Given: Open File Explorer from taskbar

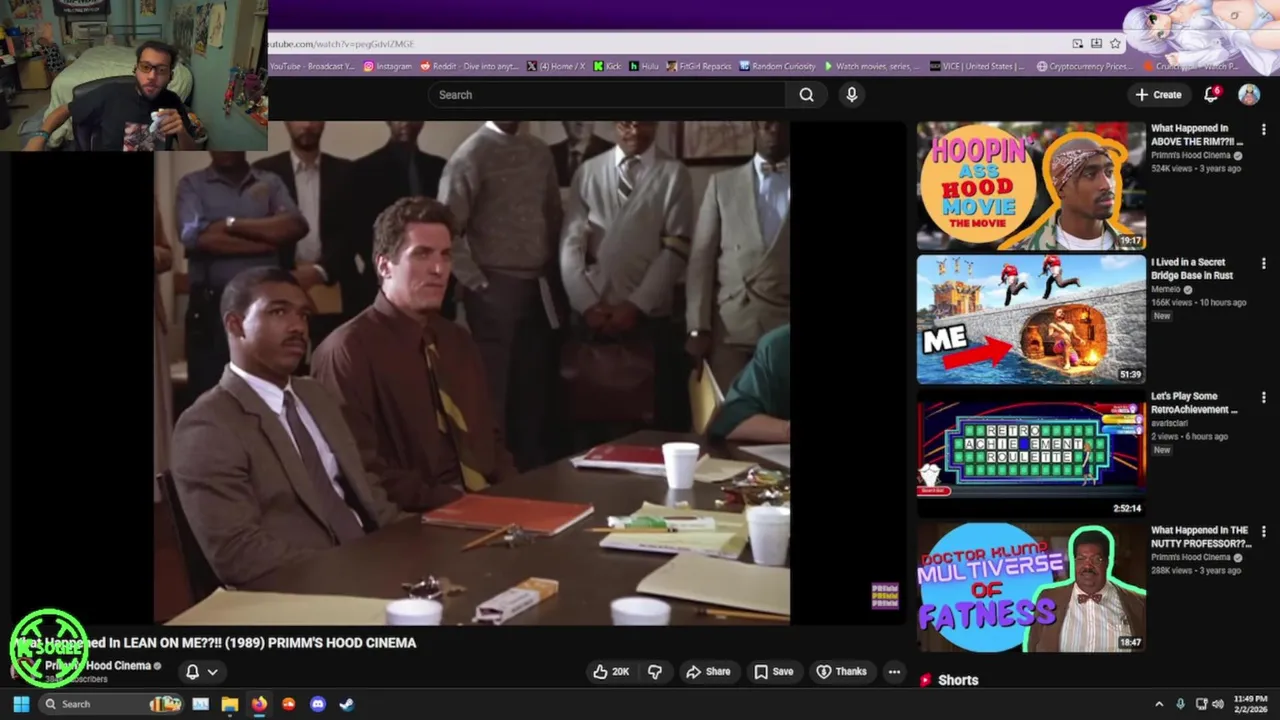Looking at the screenshot, I should pyautogui.click(x=229, y=704).
